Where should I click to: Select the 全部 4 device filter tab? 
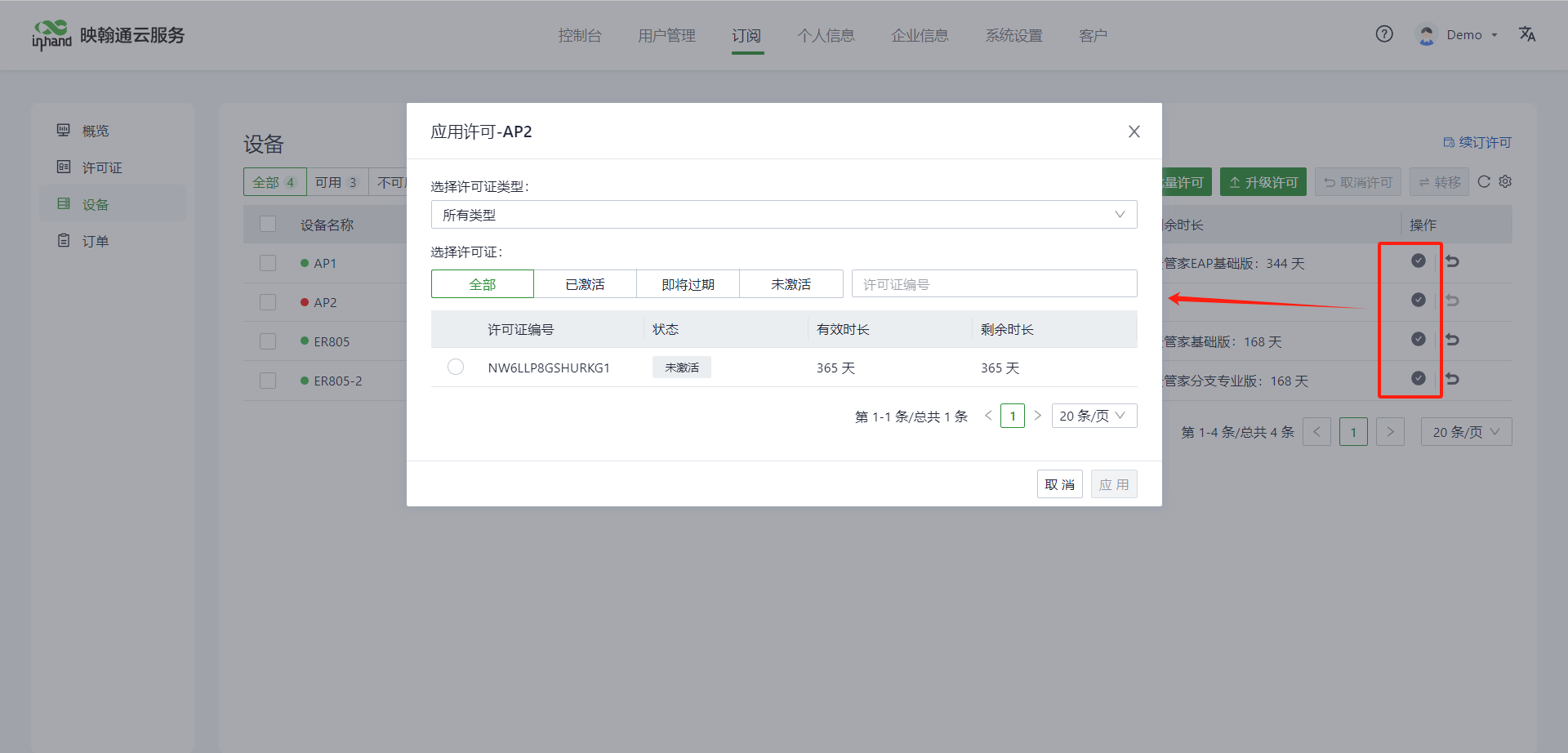click(x=275, y=182)
